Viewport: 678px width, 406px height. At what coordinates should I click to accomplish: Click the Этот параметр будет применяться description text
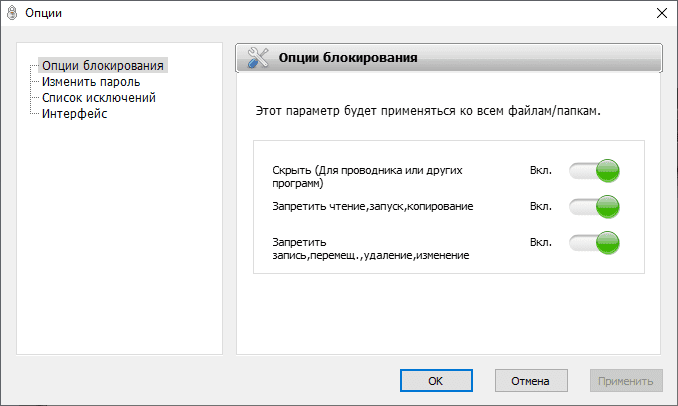tap(428, 110)
